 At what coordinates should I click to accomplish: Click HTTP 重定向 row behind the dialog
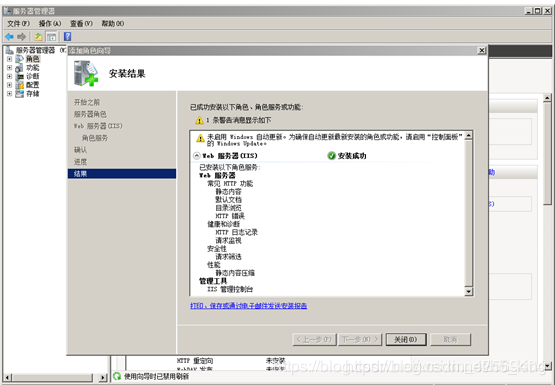195,361
